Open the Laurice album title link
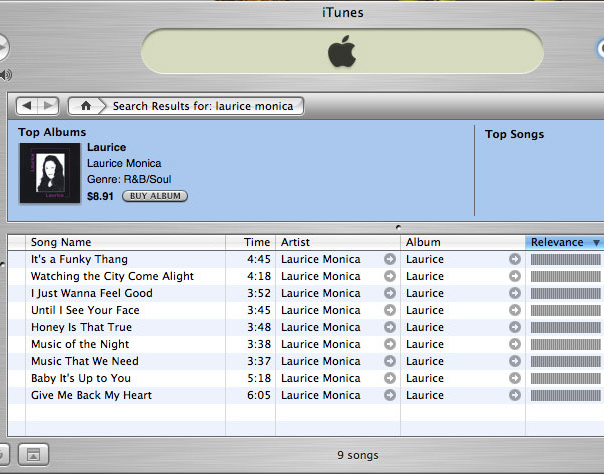Image resolution: width=604 pixels, height=474 pixels. click(x=106, y=147)
